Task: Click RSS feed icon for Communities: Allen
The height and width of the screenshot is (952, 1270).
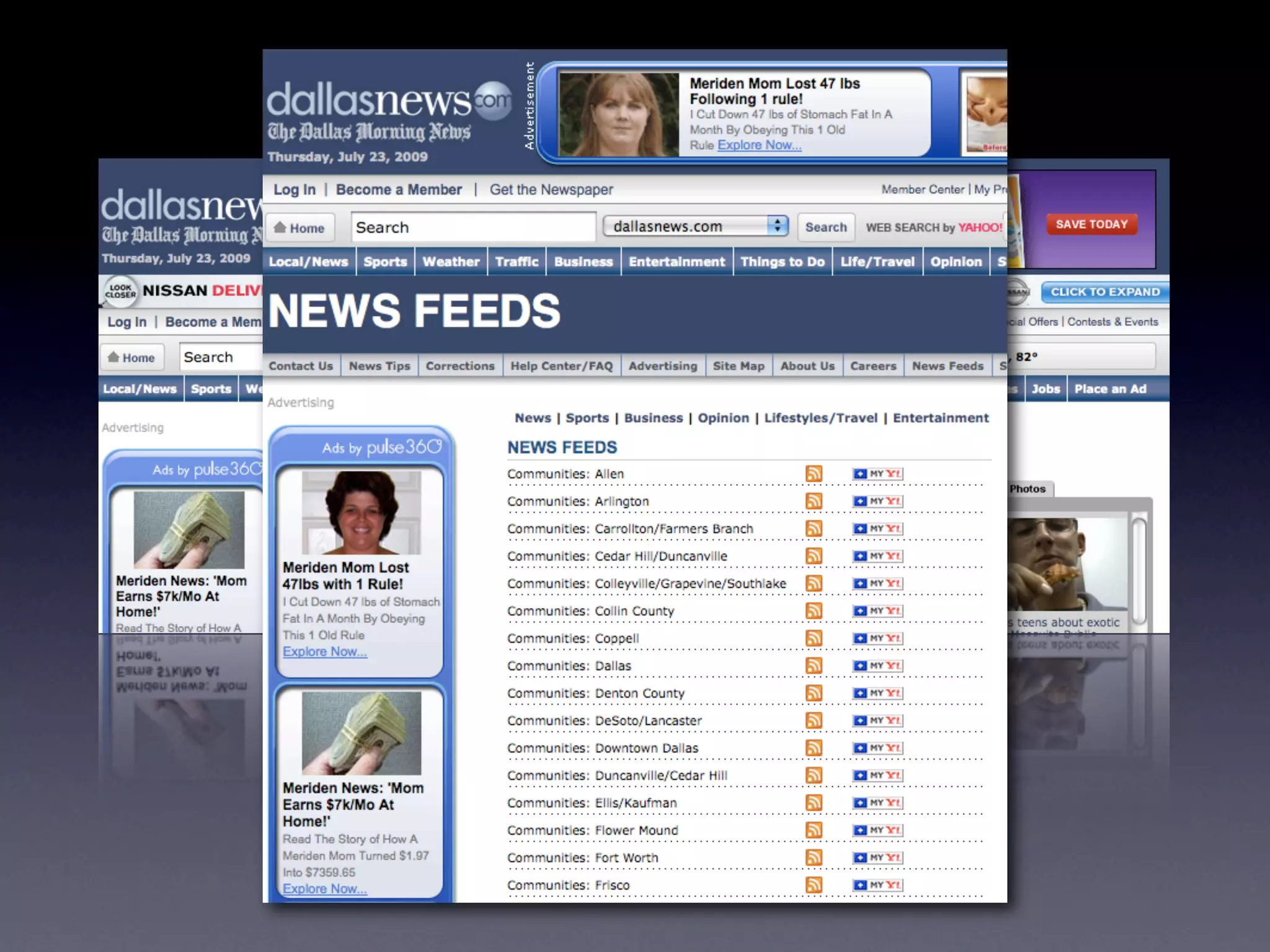Action: click(814, 474)
